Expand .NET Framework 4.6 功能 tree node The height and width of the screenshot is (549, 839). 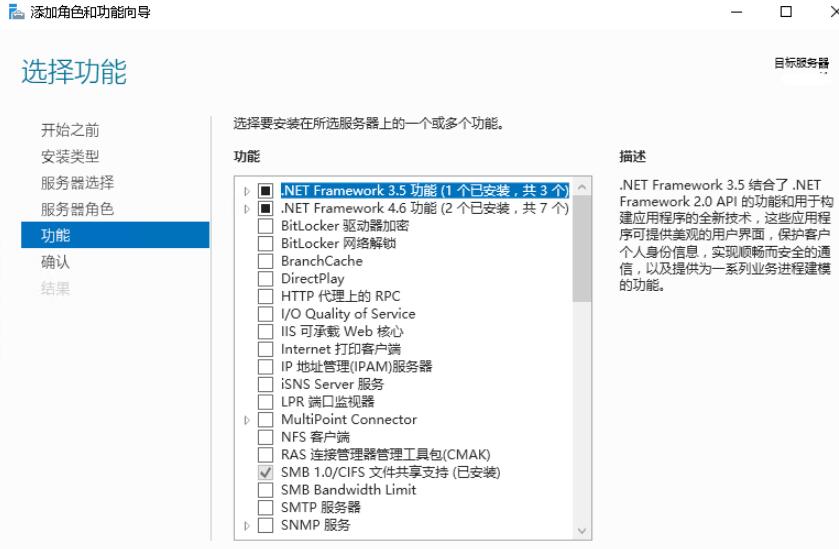pos(247,209)
